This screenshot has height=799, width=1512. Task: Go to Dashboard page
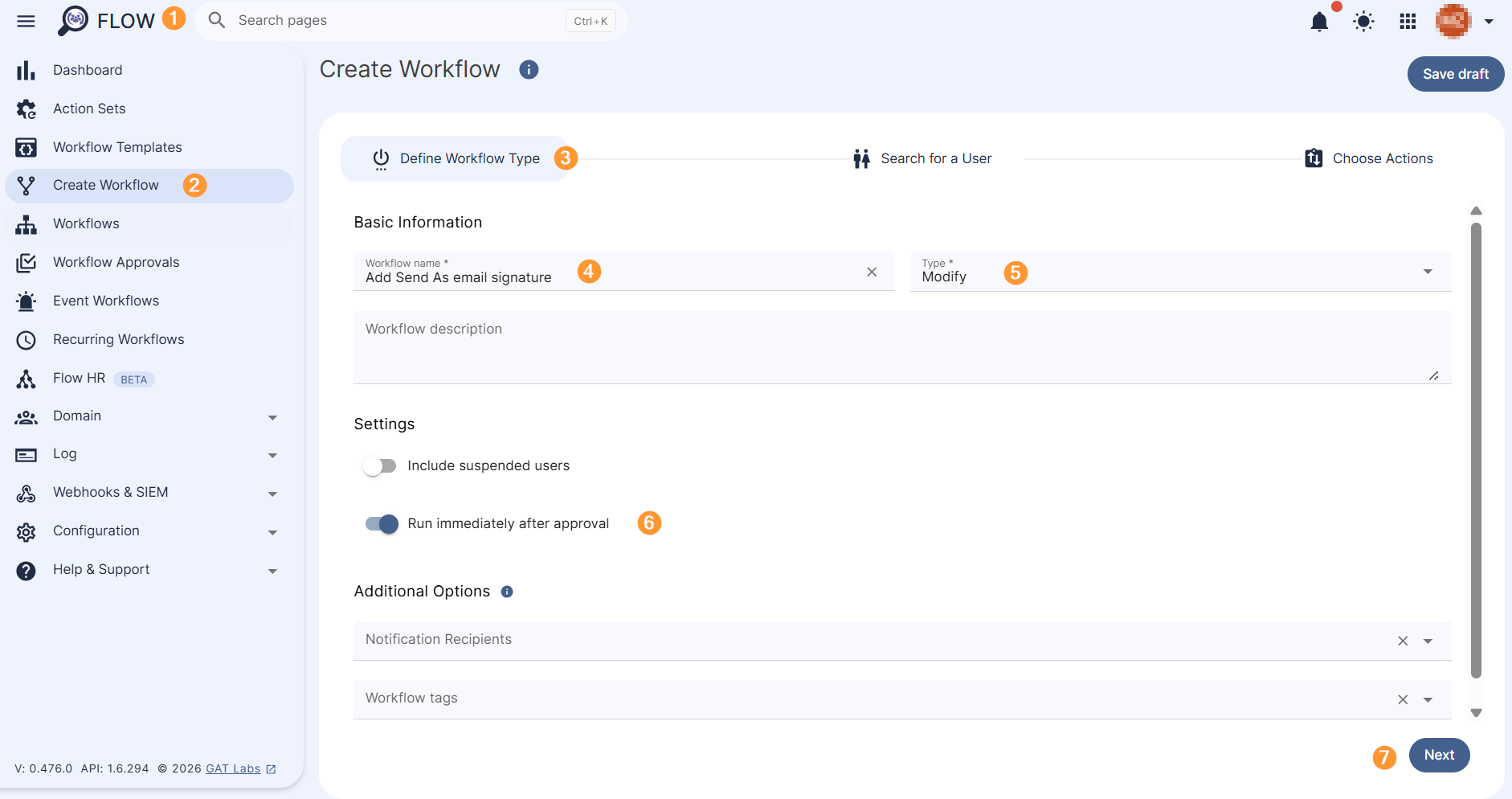point(149,70)
